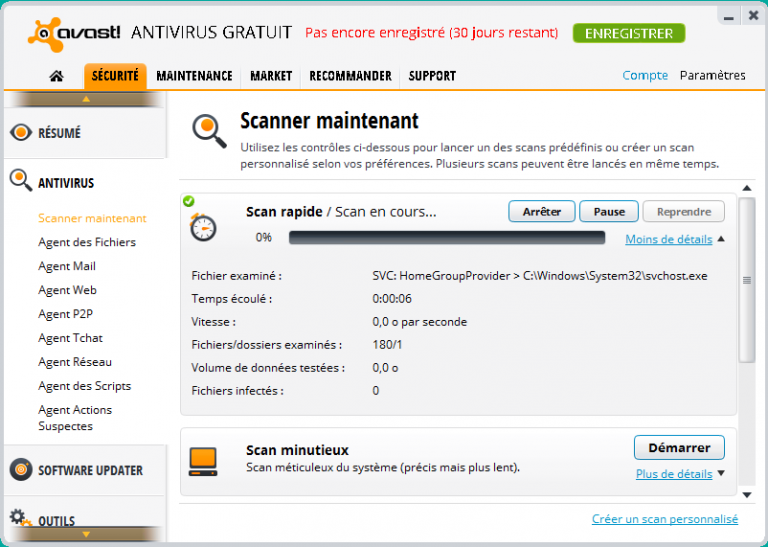Click the elapsed time 0:00:06
Screen dimensions: 768x547
pos(392,299)
